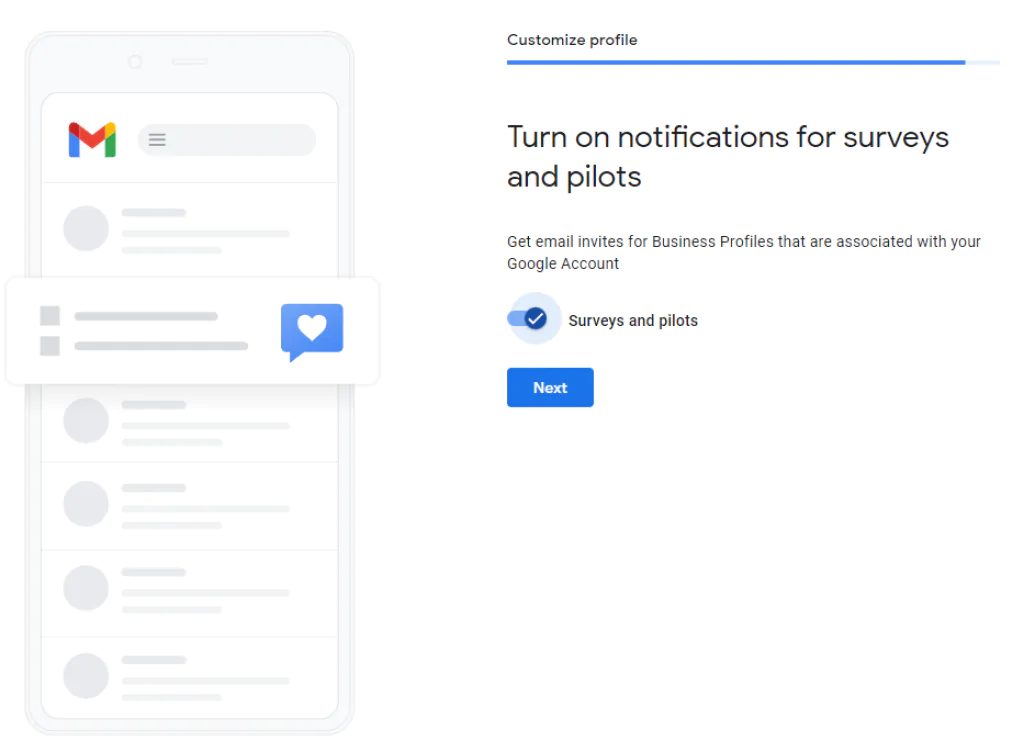Viewport: 1024px width, 753px height.
Task: Click the blue setup progress bar
Action: pos(736,63)
